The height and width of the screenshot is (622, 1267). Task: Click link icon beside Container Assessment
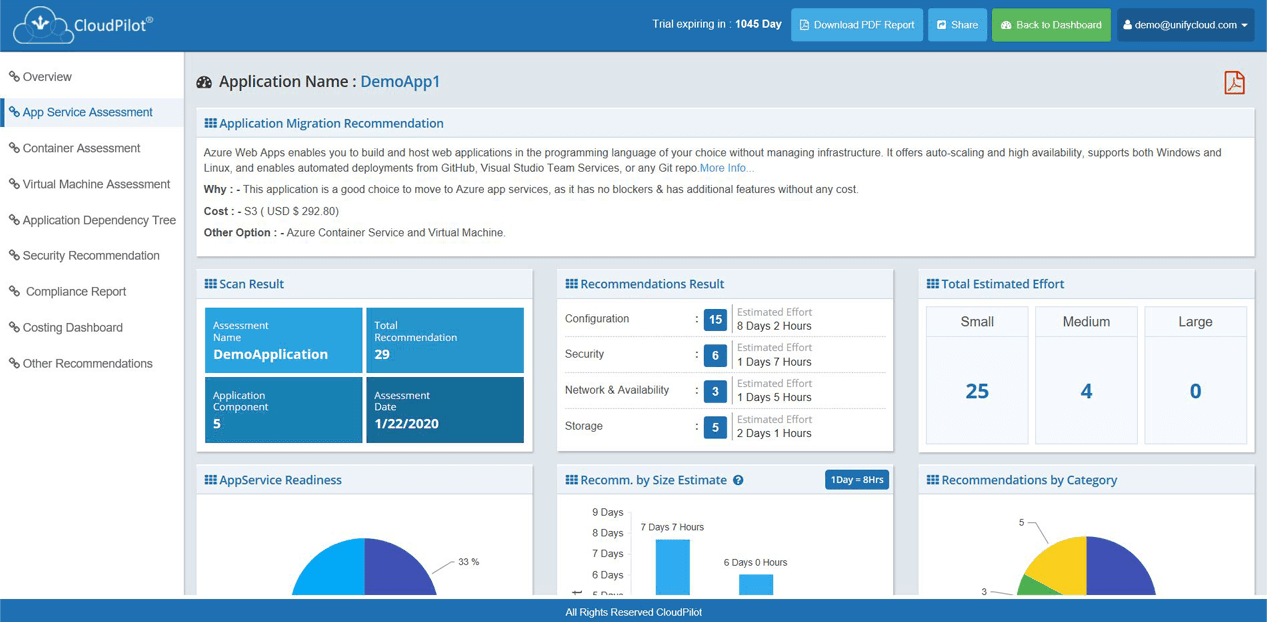14,148
